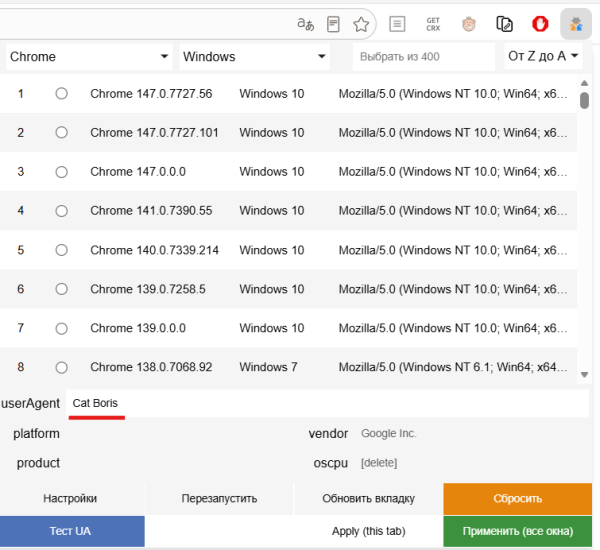Screen dimensions: 600x550
Task: Click row number 6 in the list
Action: coord(21,289)
